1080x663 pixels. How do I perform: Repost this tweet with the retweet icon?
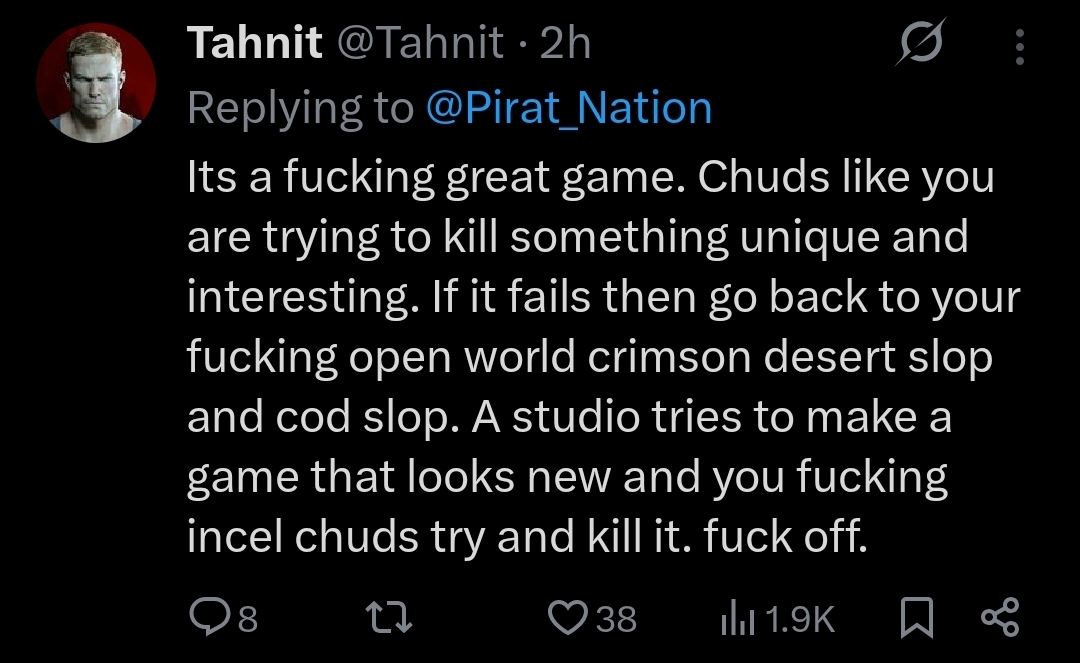click(x=388, y=617)
